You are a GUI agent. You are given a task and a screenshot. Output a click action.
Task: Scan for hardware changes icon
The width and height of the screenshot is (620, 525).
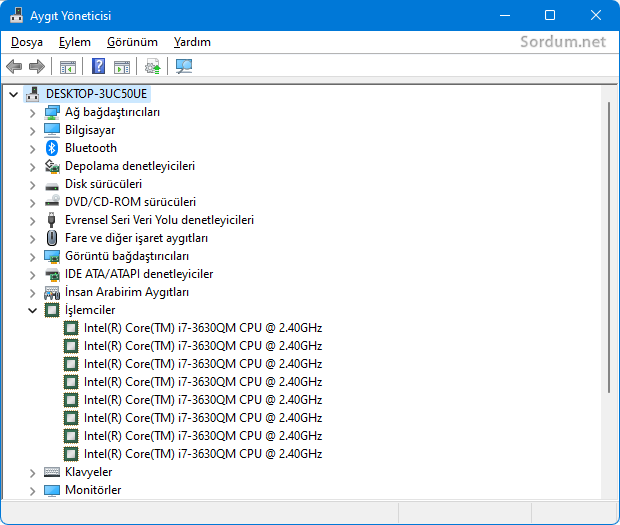(184, 66)
